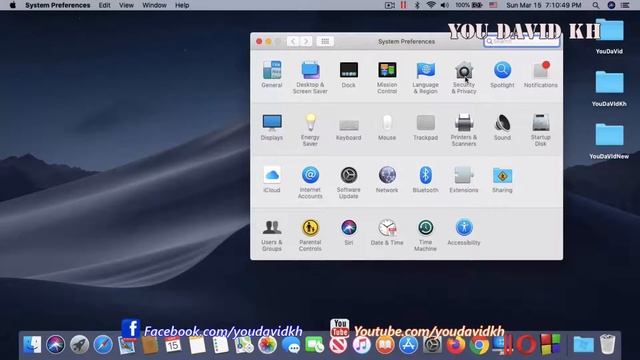Select the YouDaVid desktop folder
The width and height of the screenshot is (640, 360).
tap(609, 36)
